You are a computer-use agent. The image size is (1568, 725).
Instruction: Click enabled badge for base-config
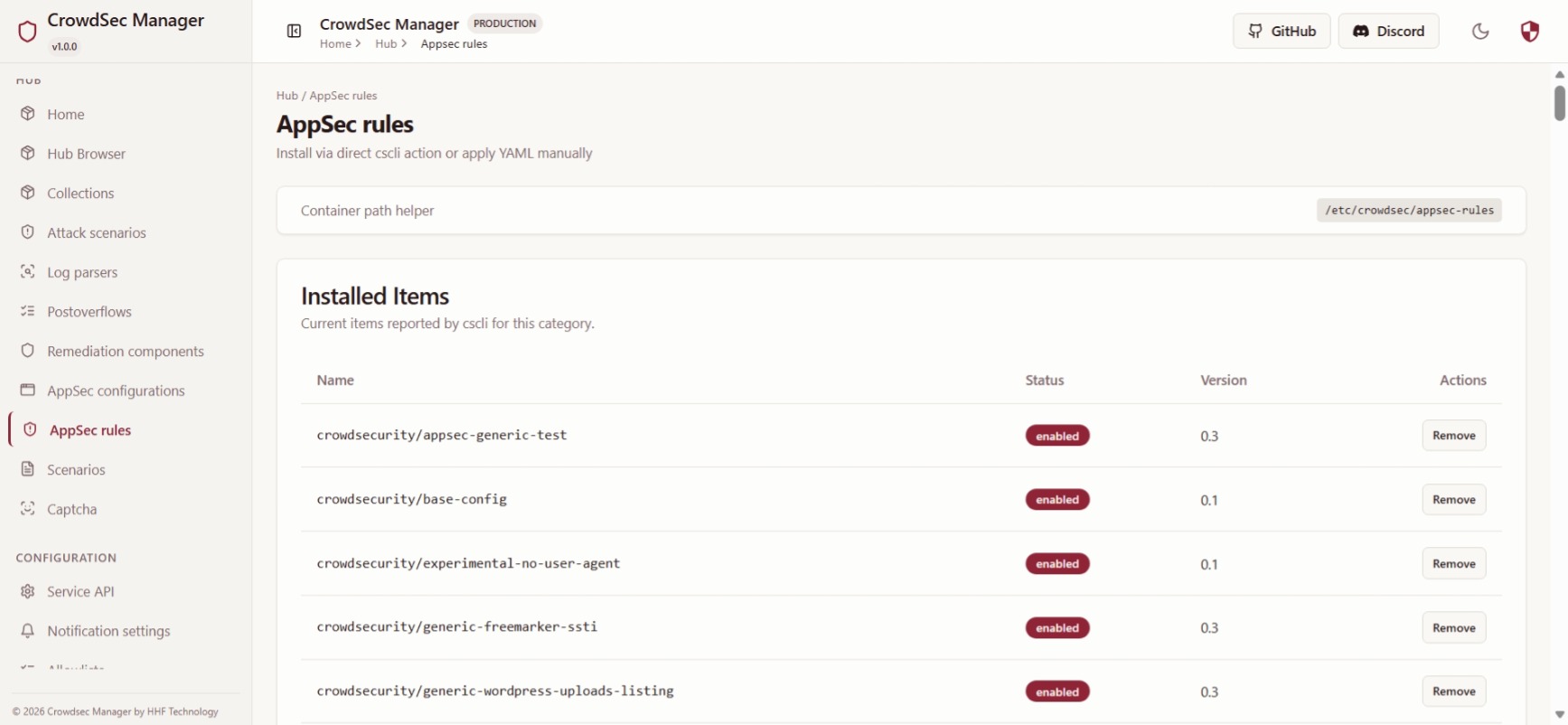tap(1057, 500)
